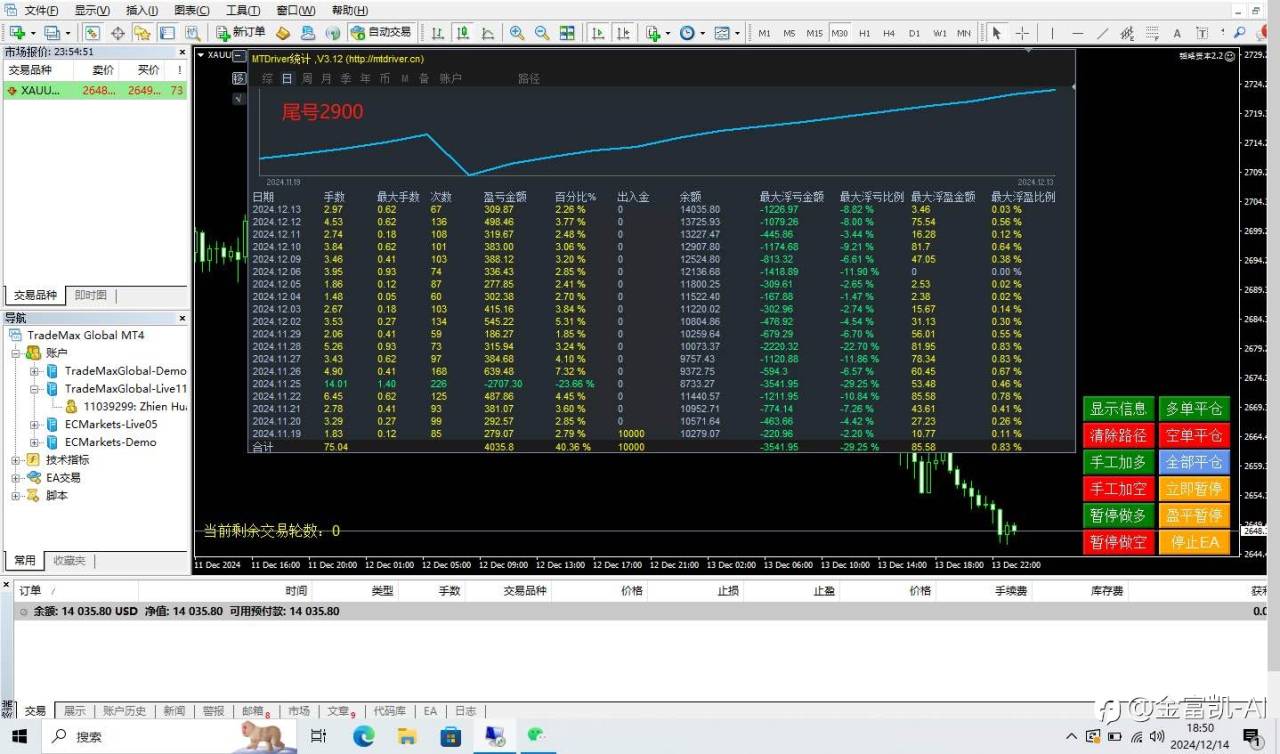Click the zoom in magnifier icon
The height and width of the screenshot is (754, 1280).
point(517,33)
